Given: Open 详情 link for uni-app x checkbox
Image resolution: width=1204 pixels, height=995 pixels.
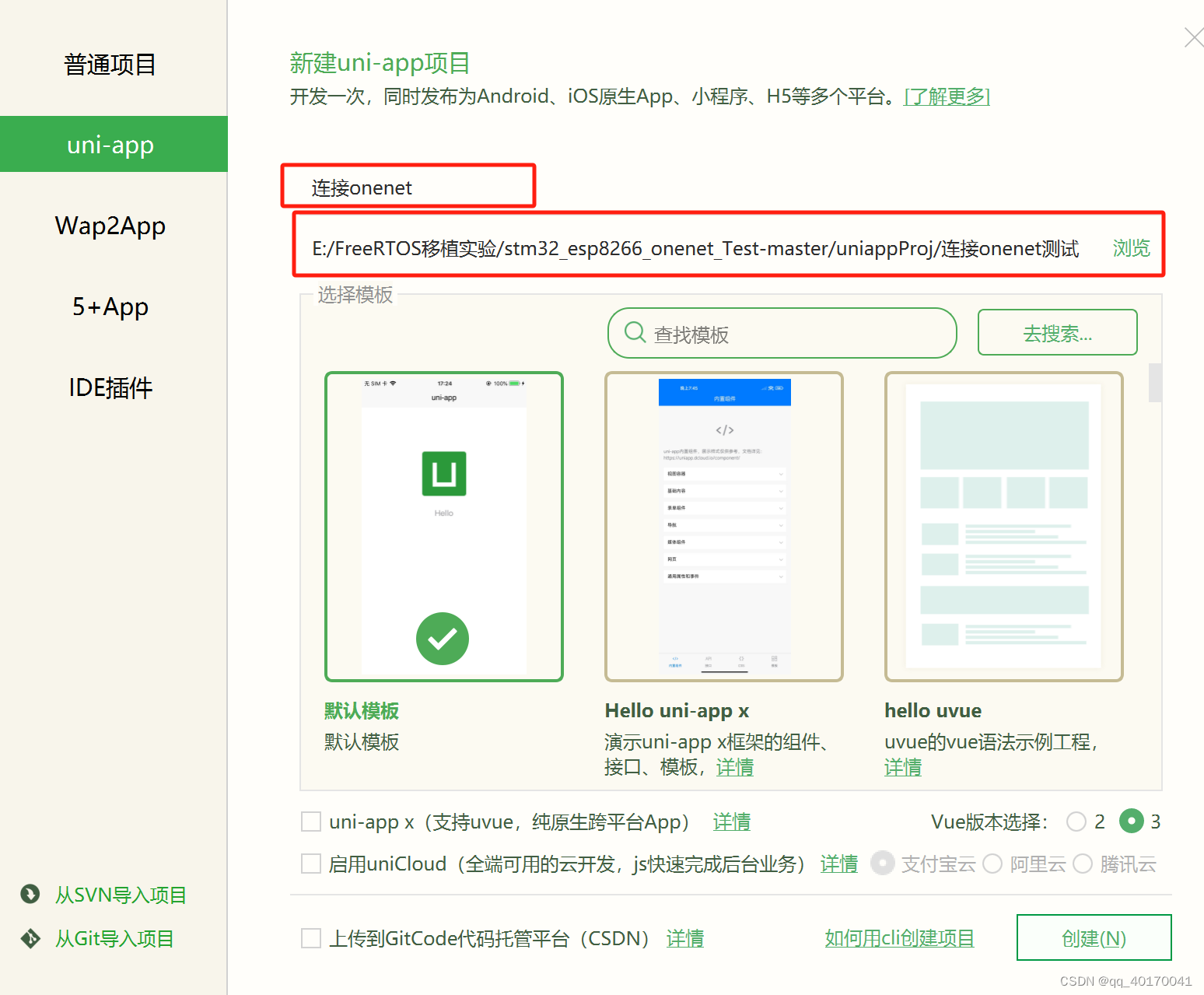Looking at the screenshot, I should point(732,822).
